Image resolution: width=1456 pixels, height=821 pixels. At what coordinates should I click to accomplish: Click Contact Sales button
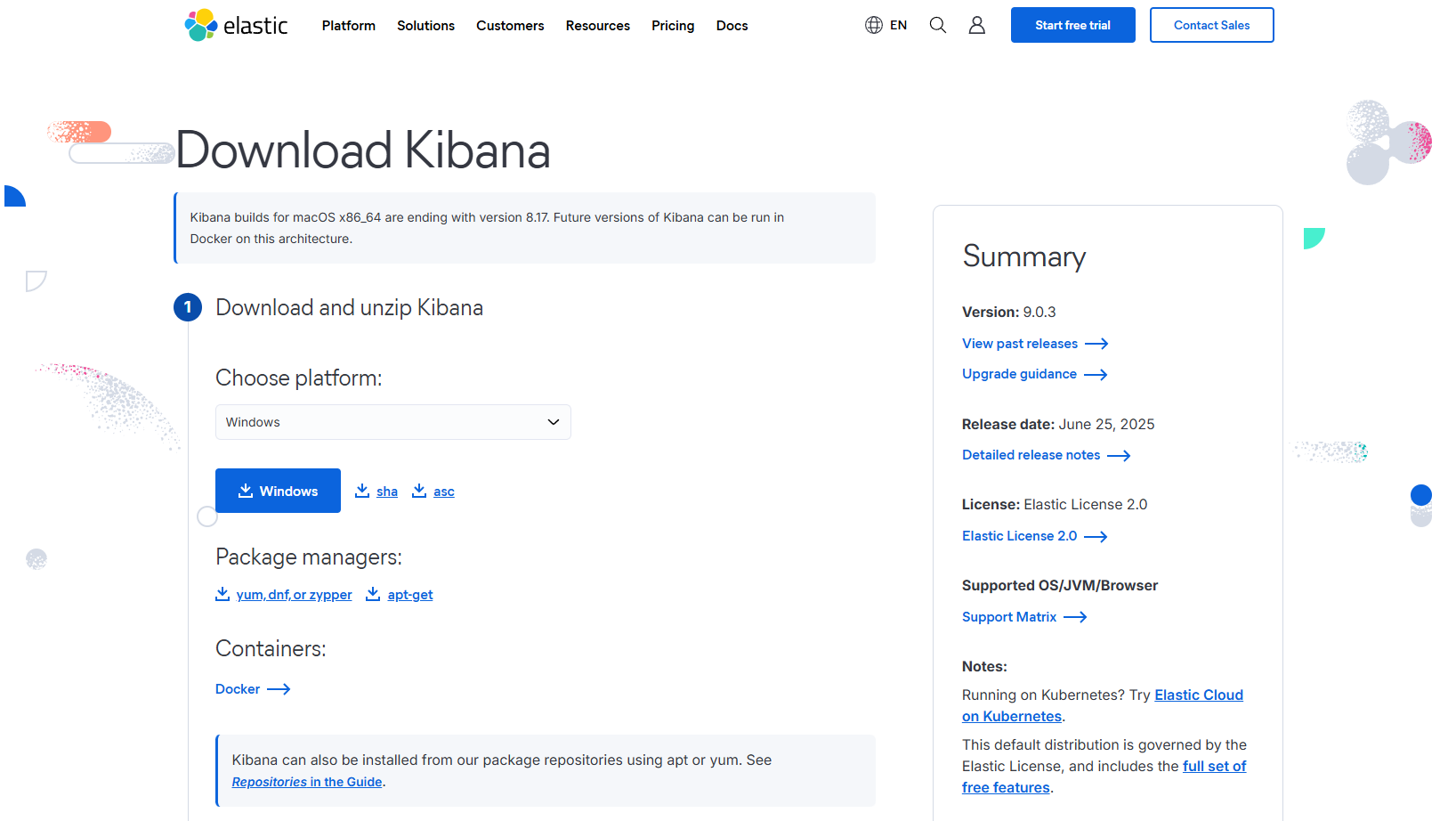click(x=1212, y=25)
